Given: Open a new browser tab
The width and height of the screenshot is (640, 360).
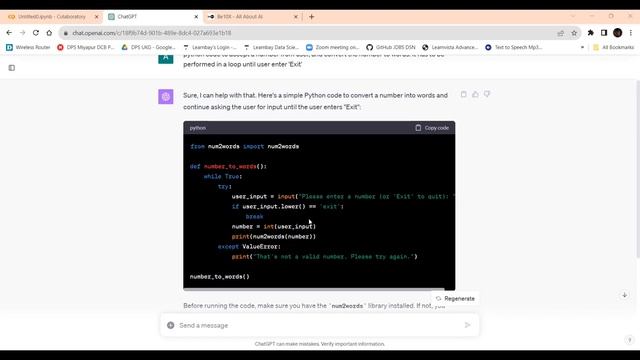Looking at the screenshot, I should click(x=311, y=17).
